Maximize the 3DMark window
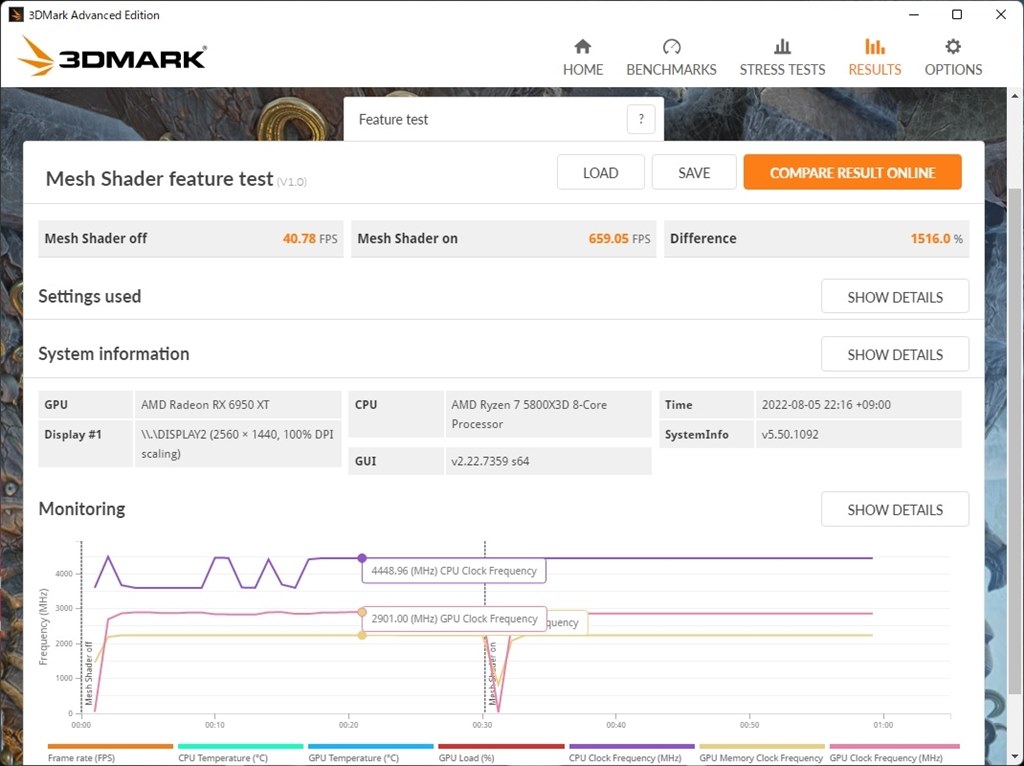The image size is (1024, 766). (x=957, y=14)
